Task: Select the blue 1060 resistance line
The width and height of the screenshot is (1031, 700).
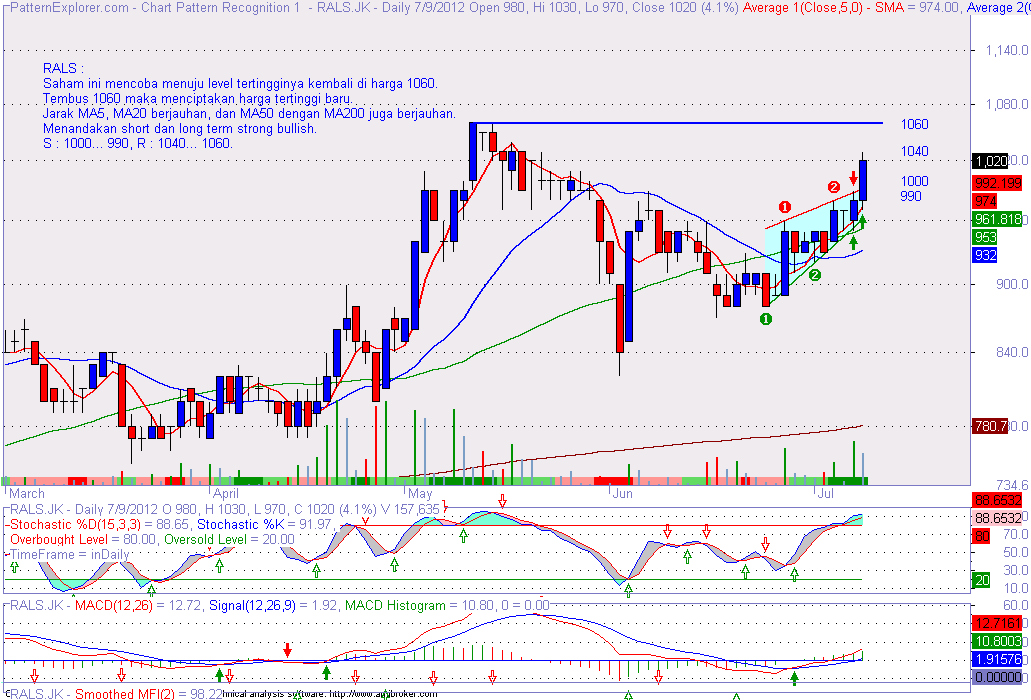Action: click(677, 123)
